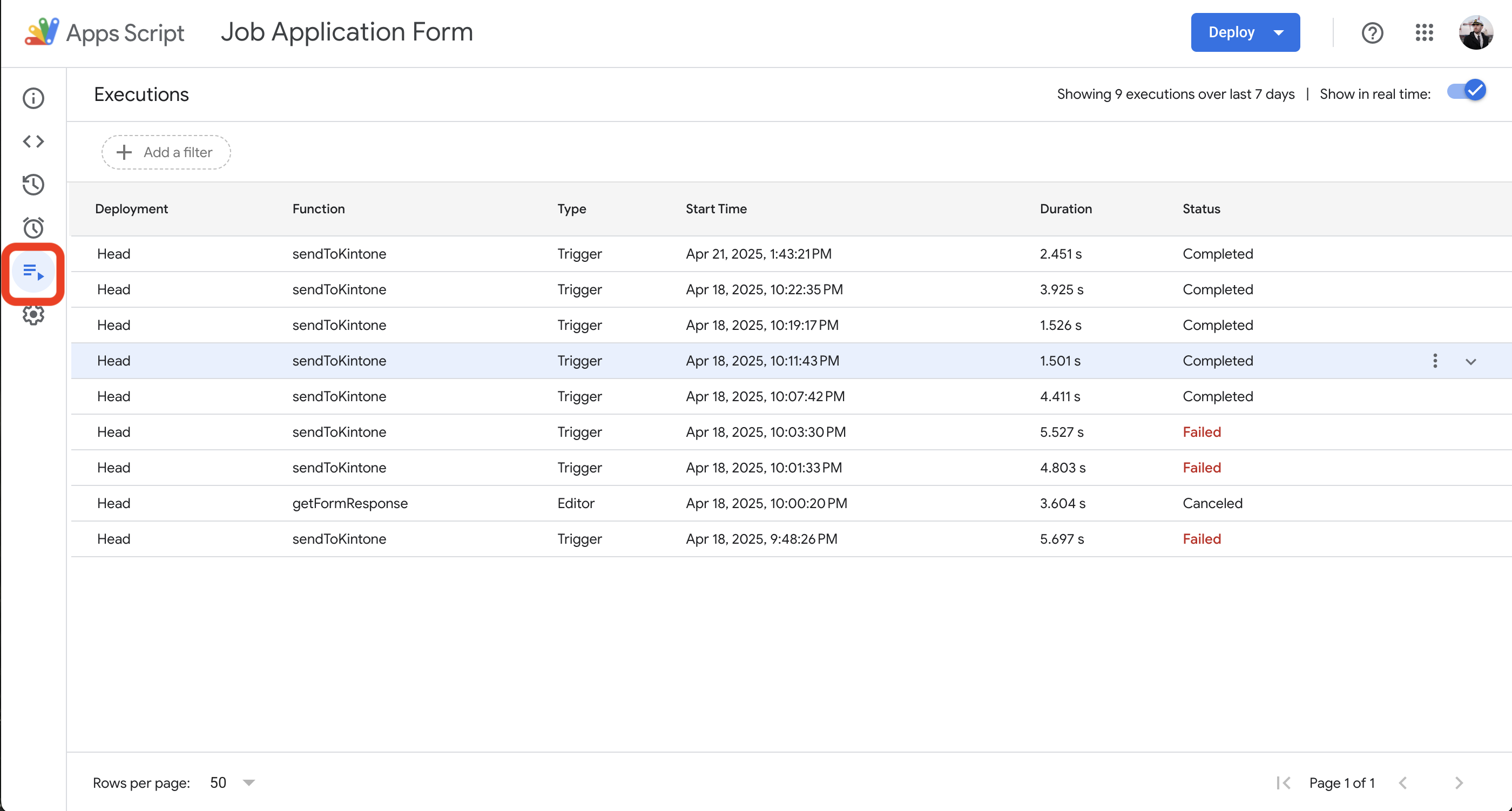Open the Overview panel

tap(33, 98)
